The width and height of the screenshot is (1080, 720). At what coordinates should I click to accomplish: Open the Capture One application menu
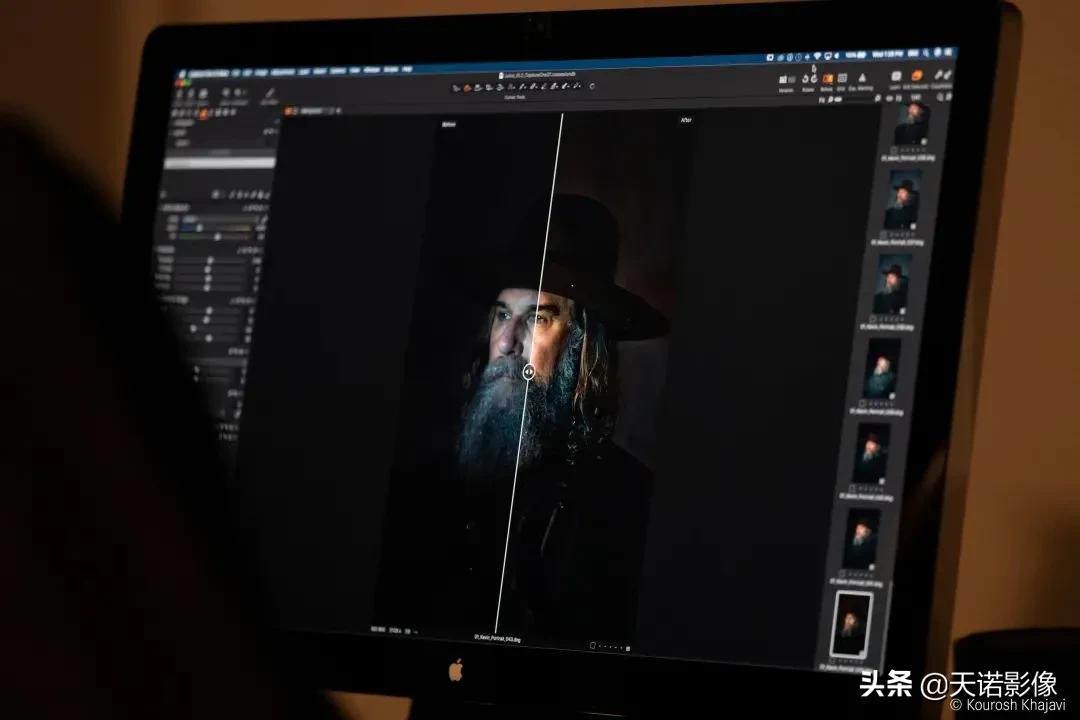coord(208,74)
